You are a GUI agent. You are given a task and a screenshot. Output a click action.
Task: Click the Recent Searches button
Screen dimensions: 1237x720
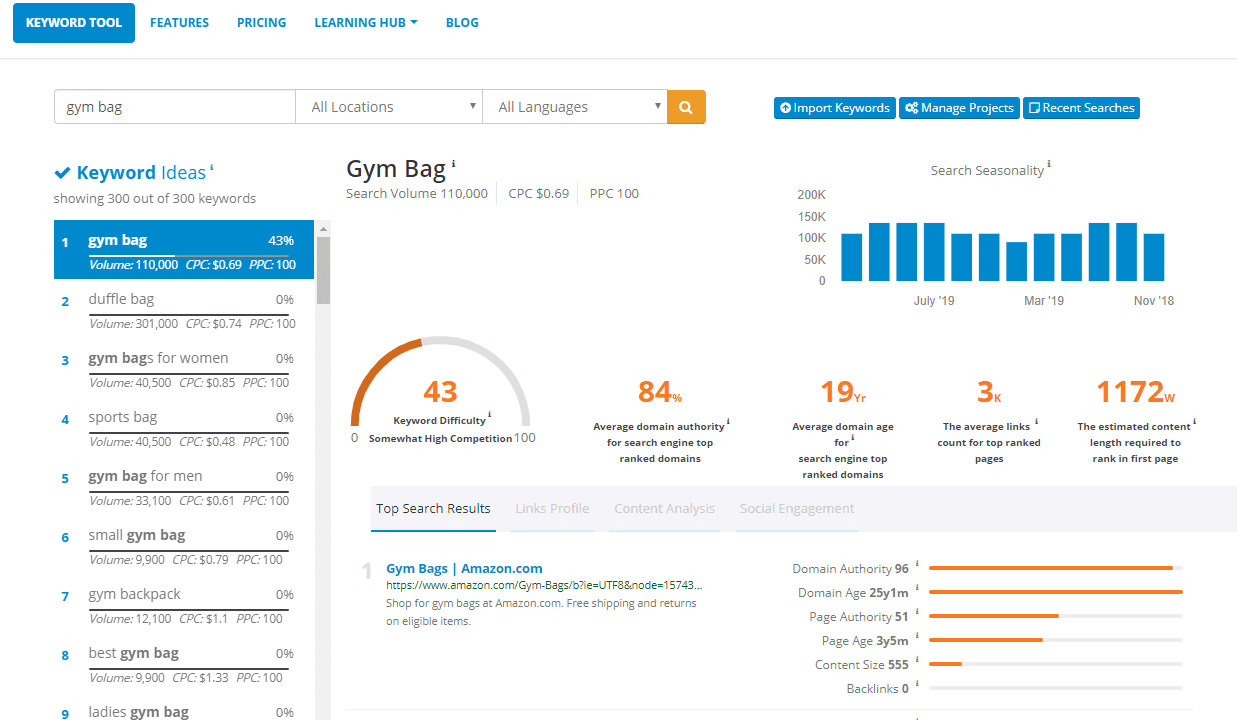[x=1081, y=108]
